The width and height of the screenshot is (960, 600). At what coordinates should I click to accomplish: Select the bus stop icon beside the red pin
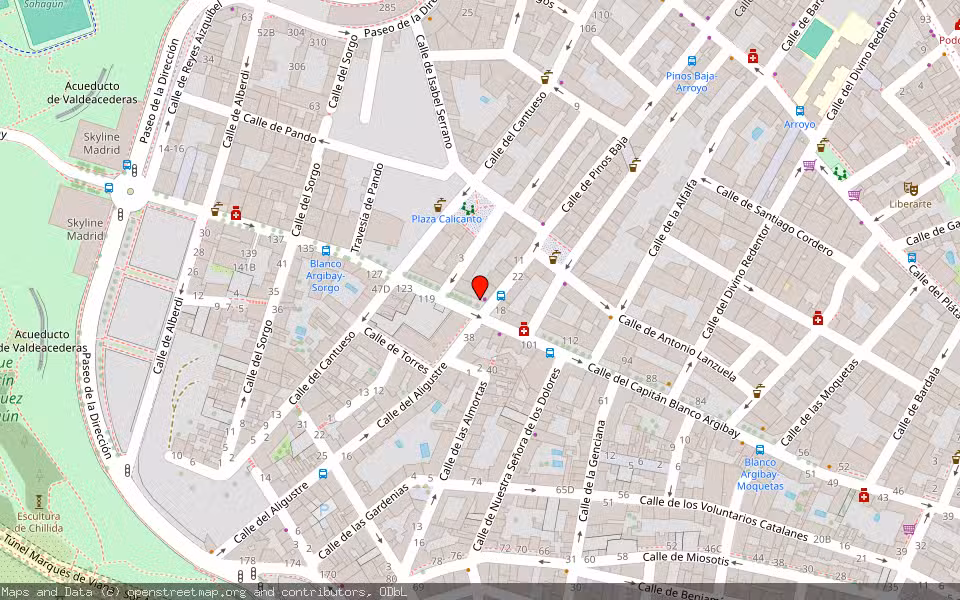[x=501, y=296]
